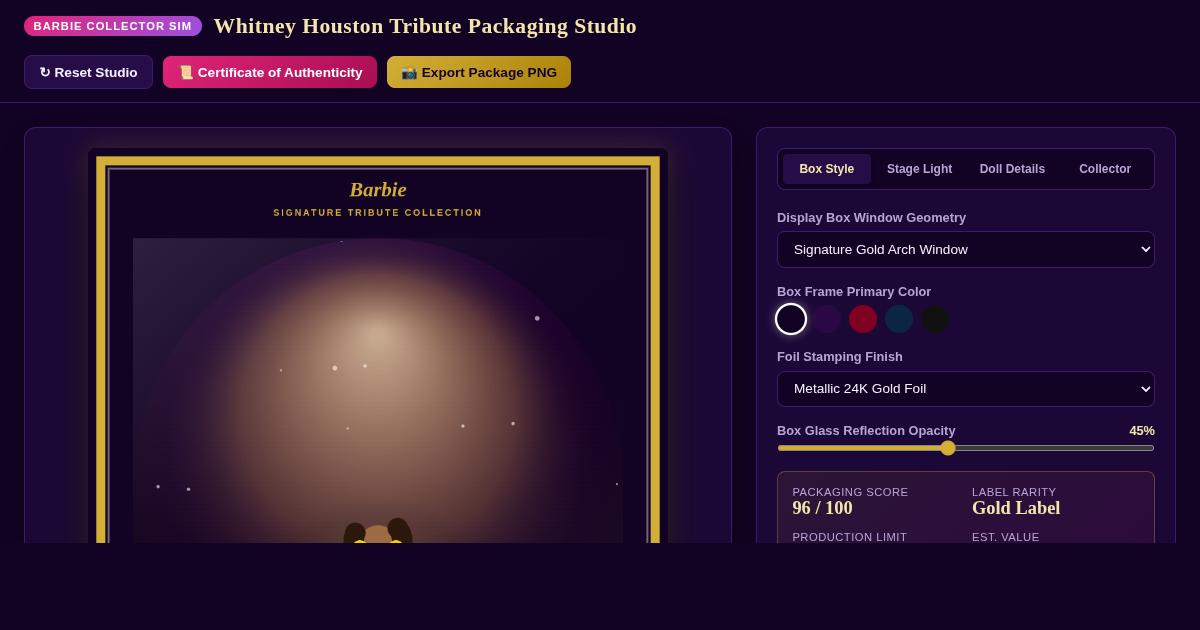The width and height of the screenshot is (1200, 630).
Task: Click Signature Tribute Collection text on box
Action: tap(378, 213)
